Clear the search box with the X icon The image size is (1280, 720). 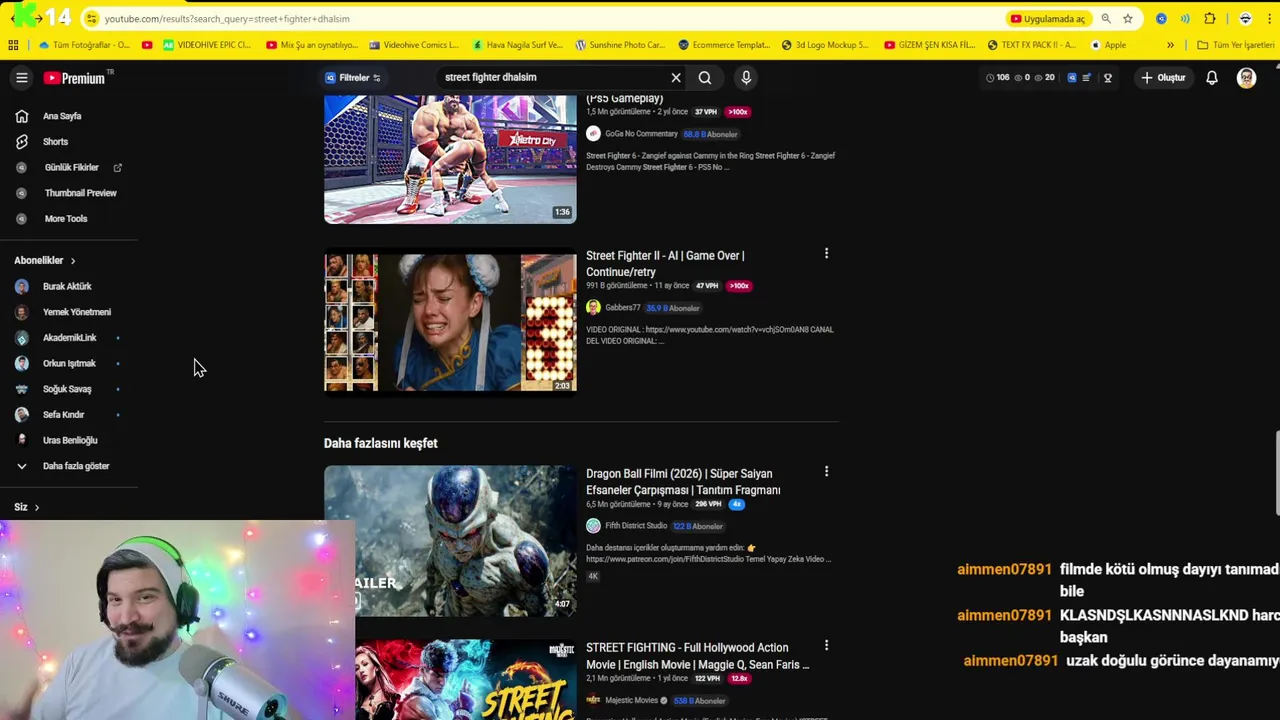click(676, 78)
